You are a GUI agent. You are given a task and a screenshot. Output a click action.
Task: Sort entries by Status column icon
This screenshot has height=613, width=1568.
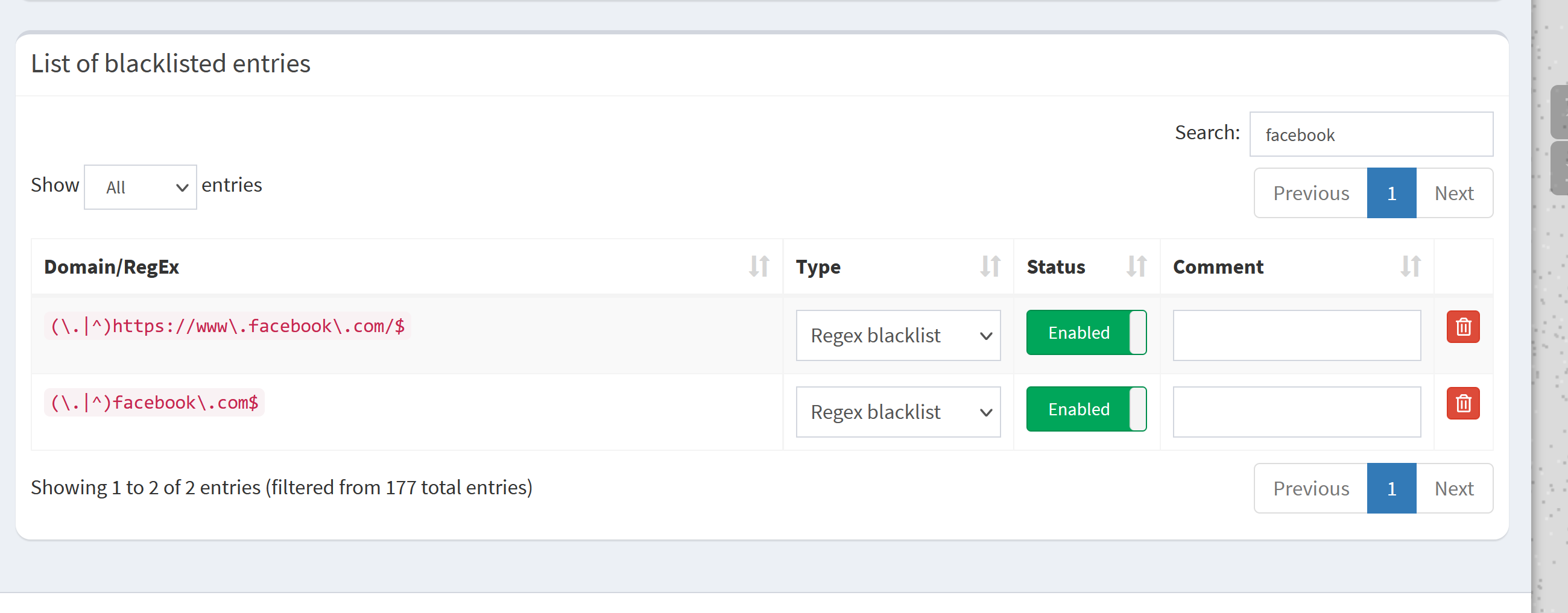(1136, 266)
